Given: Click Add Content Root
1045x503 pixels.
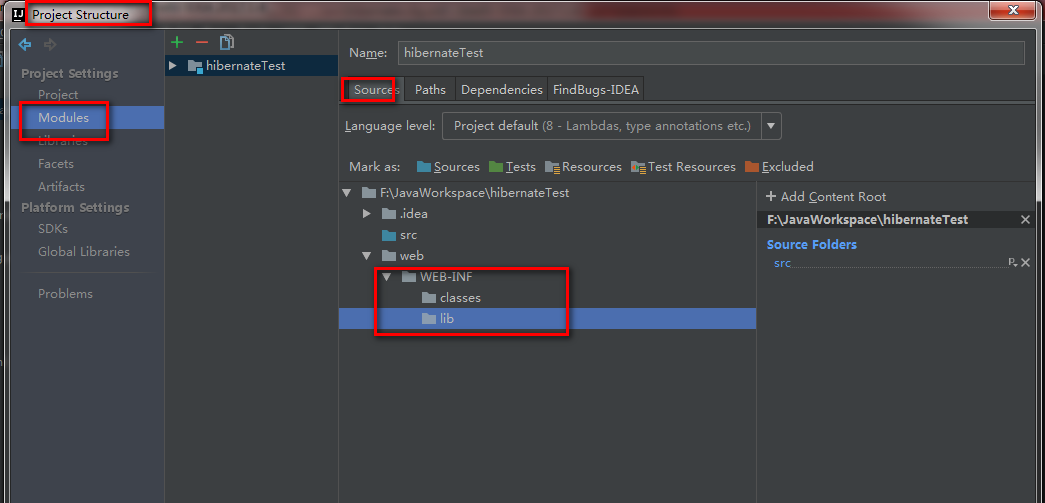Looking at the screenshot, I should point(826,197).
